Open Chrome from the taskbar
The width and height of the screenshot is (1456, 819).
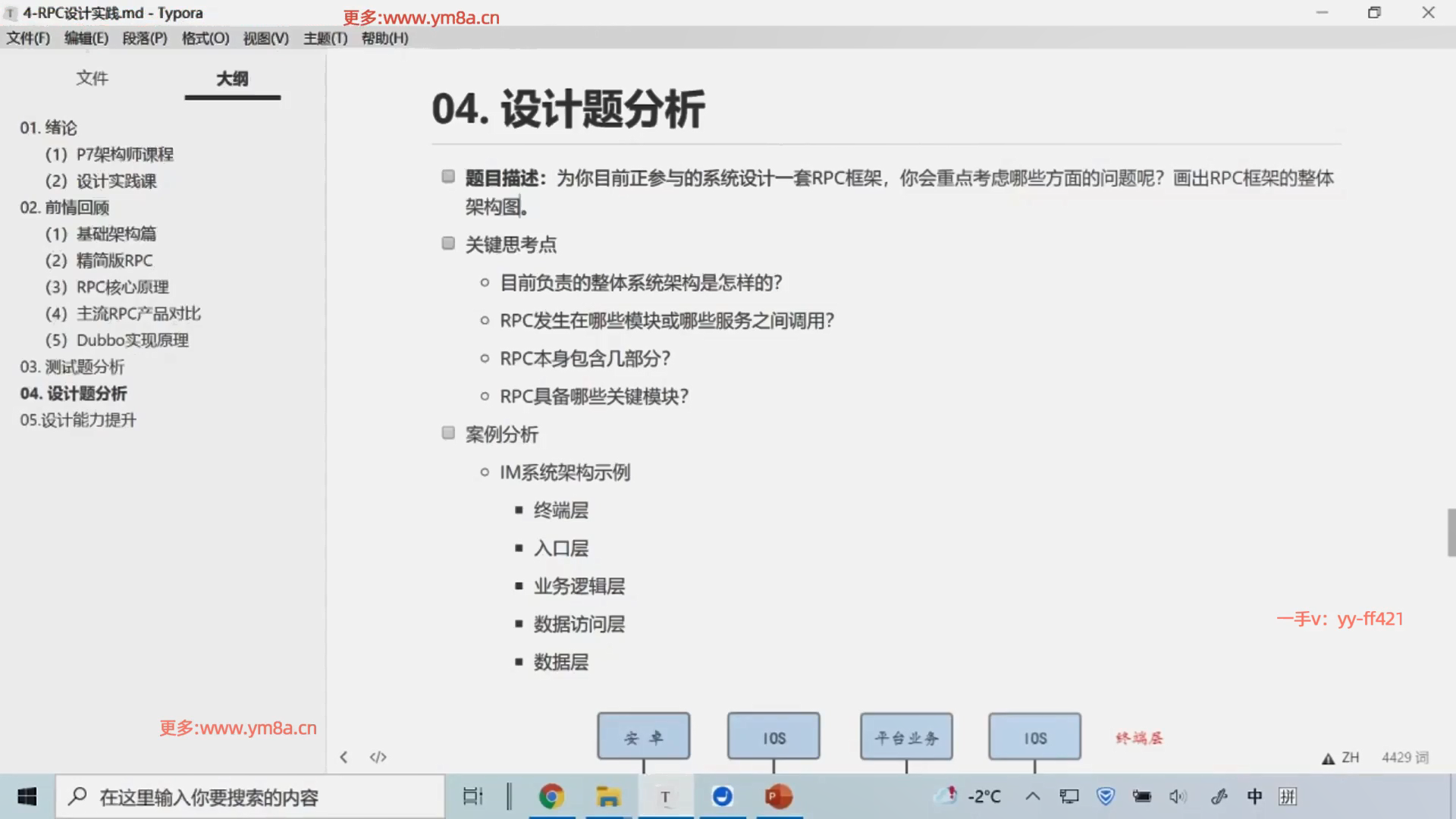[x=551, y=796]
